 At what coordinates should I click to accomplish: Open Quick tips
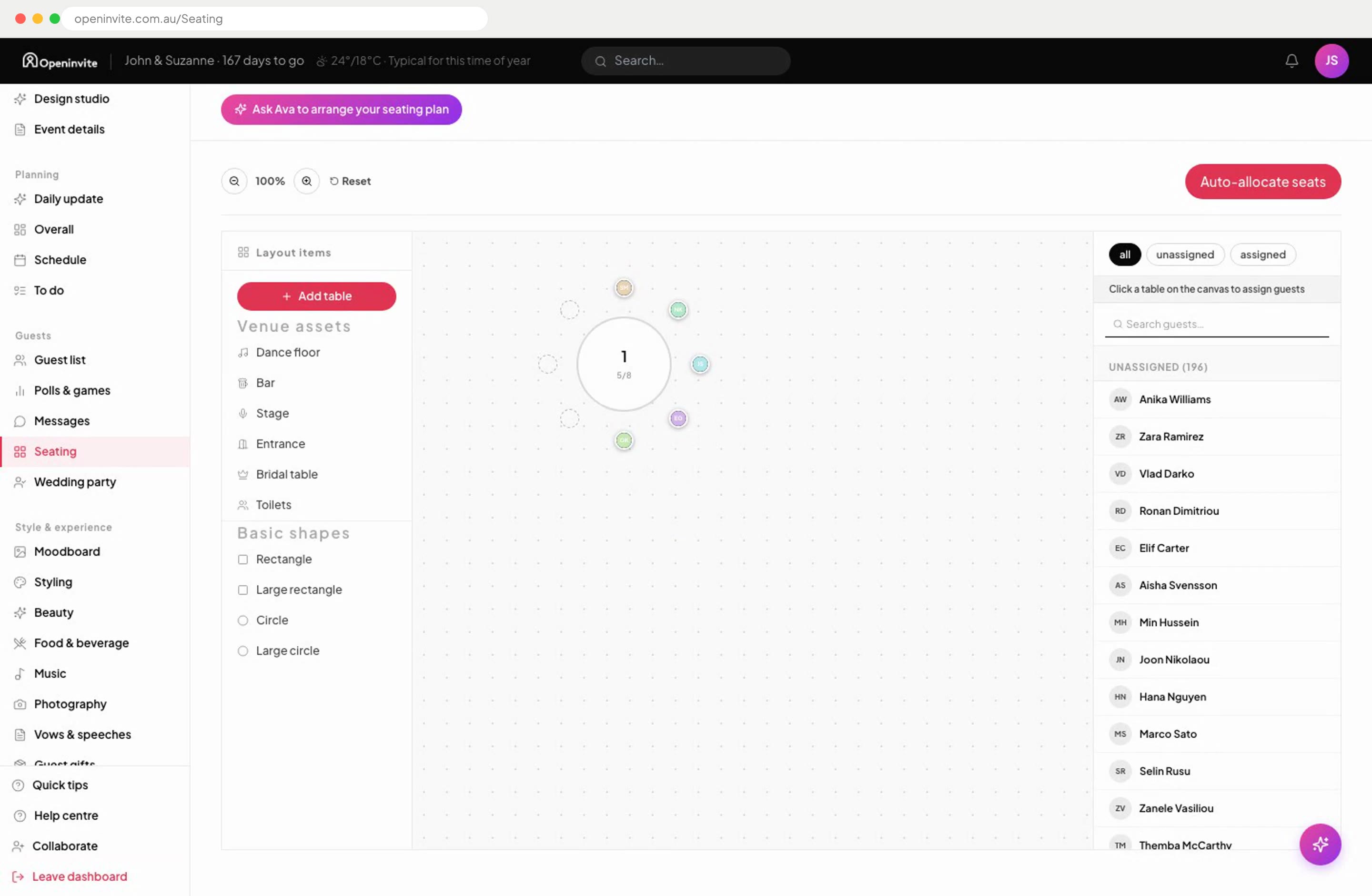(60, 785)
